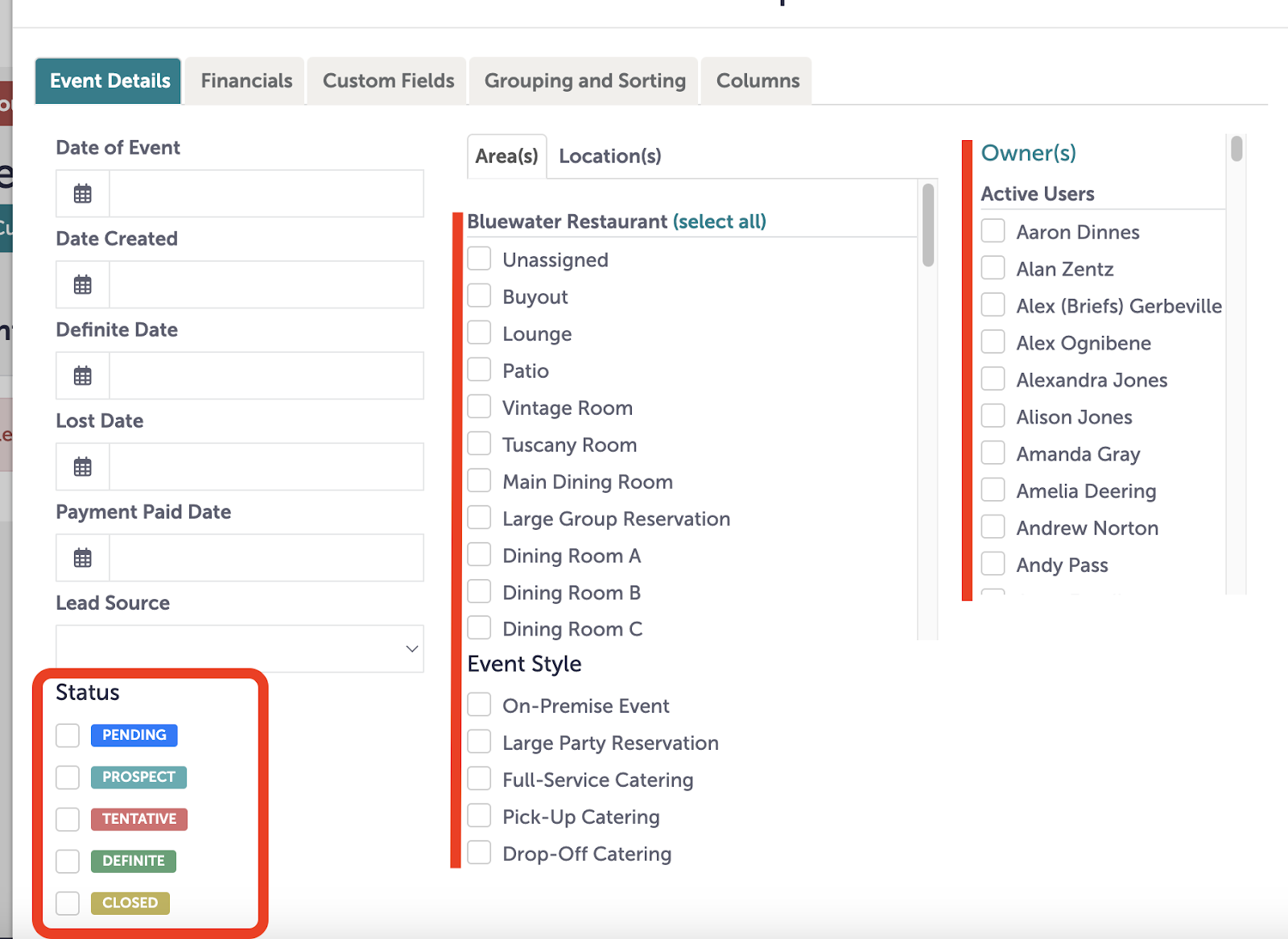Open the Definite Date calendar picker
Screen dimensions: 1288x939
(x=81, y=375)
